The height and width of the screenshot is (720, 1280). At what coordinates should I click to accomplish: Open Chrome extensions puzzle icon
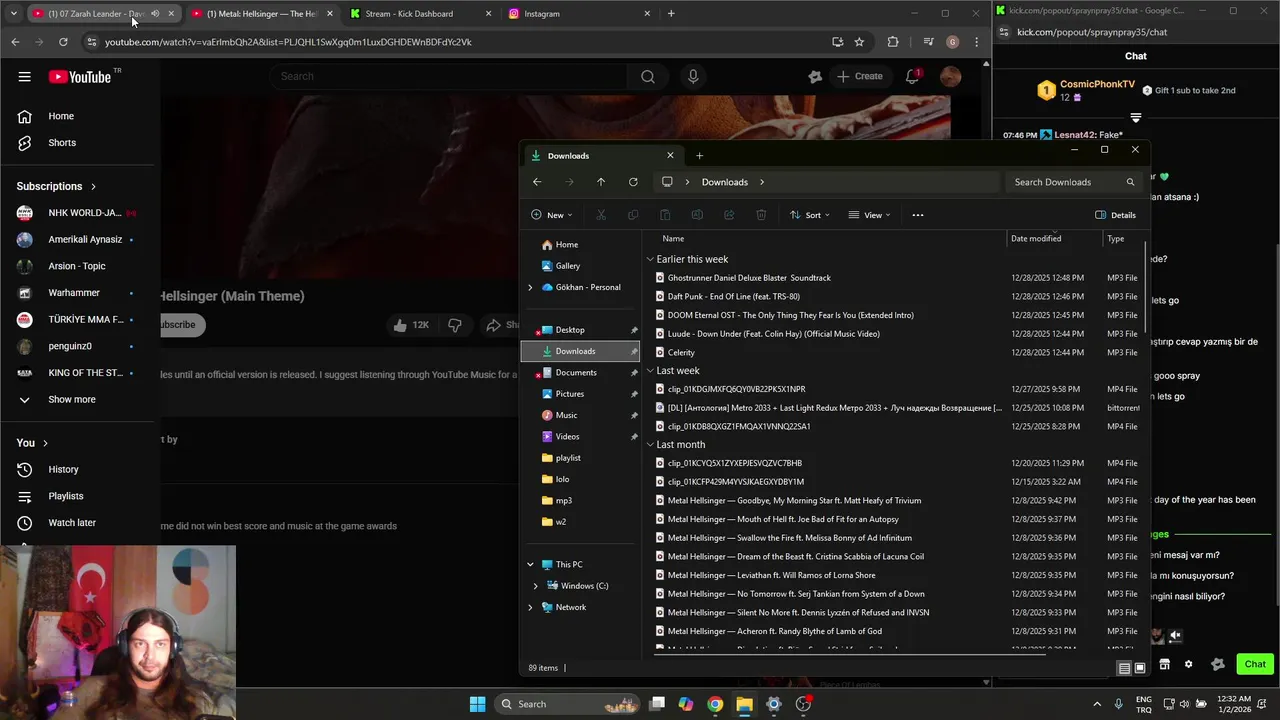893,42
